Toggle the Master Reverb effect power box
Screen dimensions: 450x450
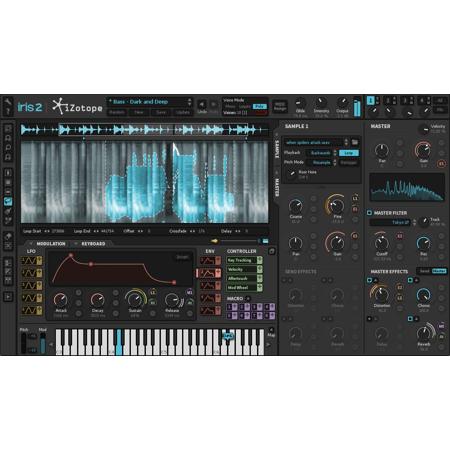pyautogui.click(x=410, y=319)
